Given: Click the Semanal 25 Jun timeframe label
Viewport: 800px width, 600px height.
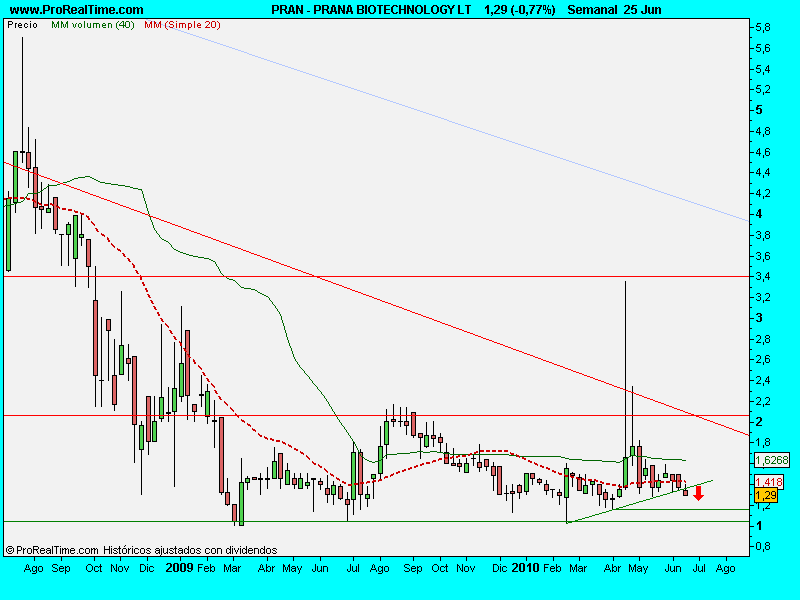Looking at the screenshot, I should pos(614,10).
